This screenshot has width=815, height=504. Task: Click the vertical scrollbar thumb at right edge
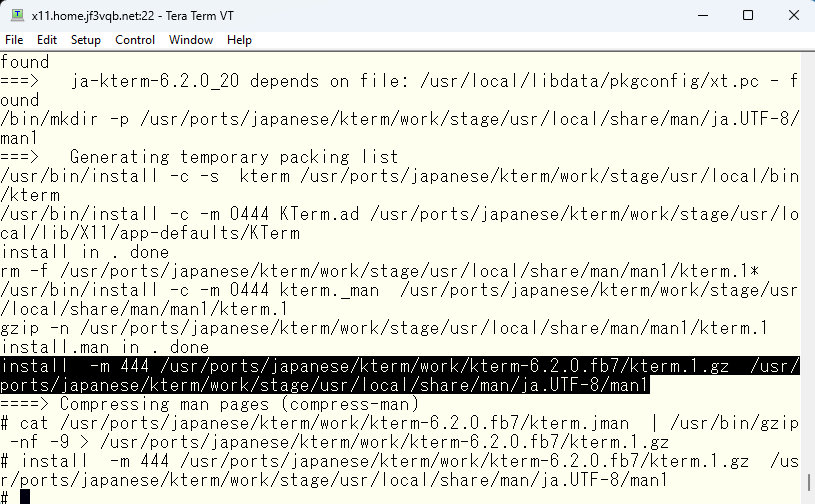pyautogui.click(x=809, y=482)
